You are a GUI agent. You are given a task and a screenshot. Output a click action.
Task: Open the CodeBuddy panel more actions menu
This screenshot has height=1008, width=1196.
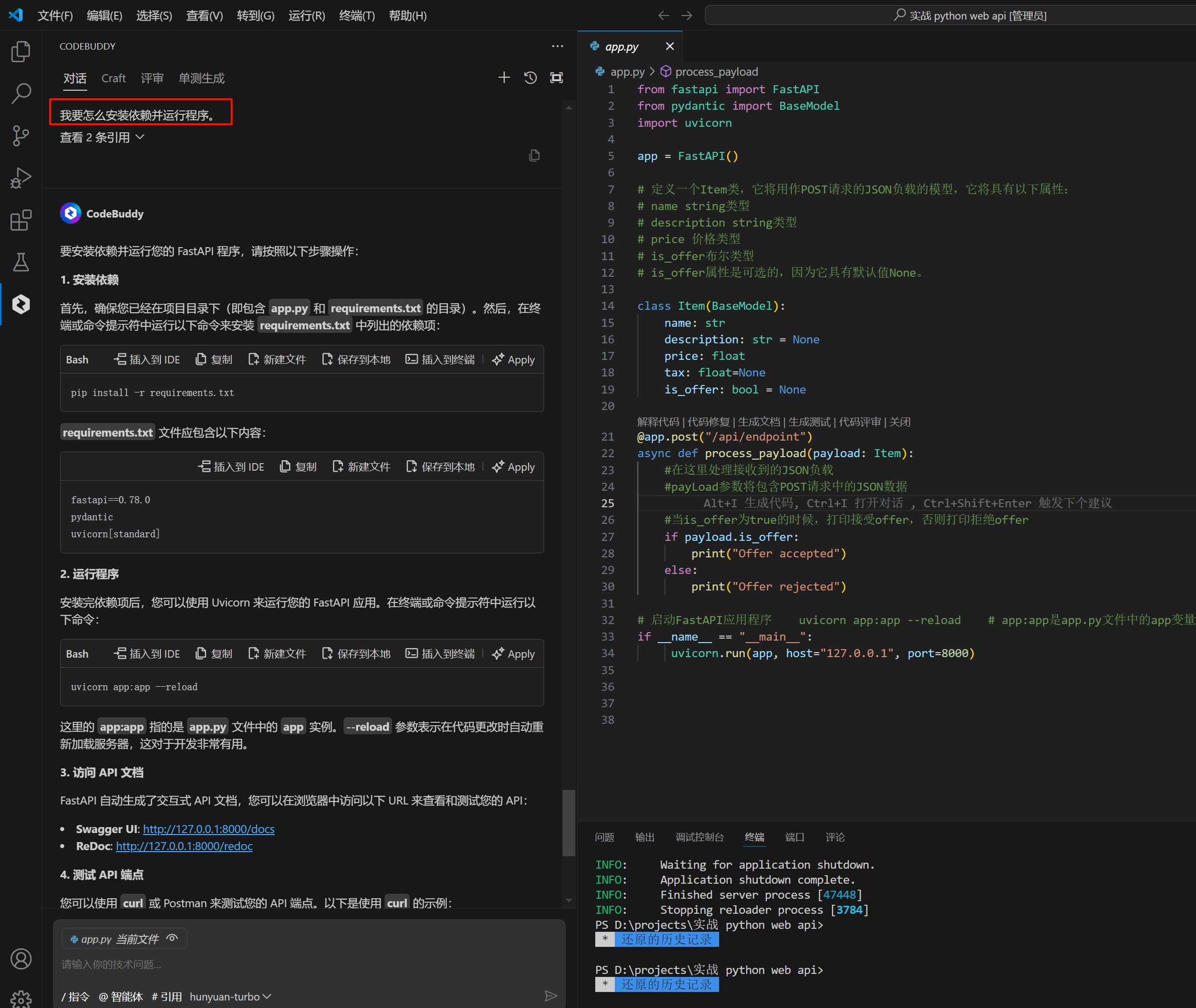(558, 46)
